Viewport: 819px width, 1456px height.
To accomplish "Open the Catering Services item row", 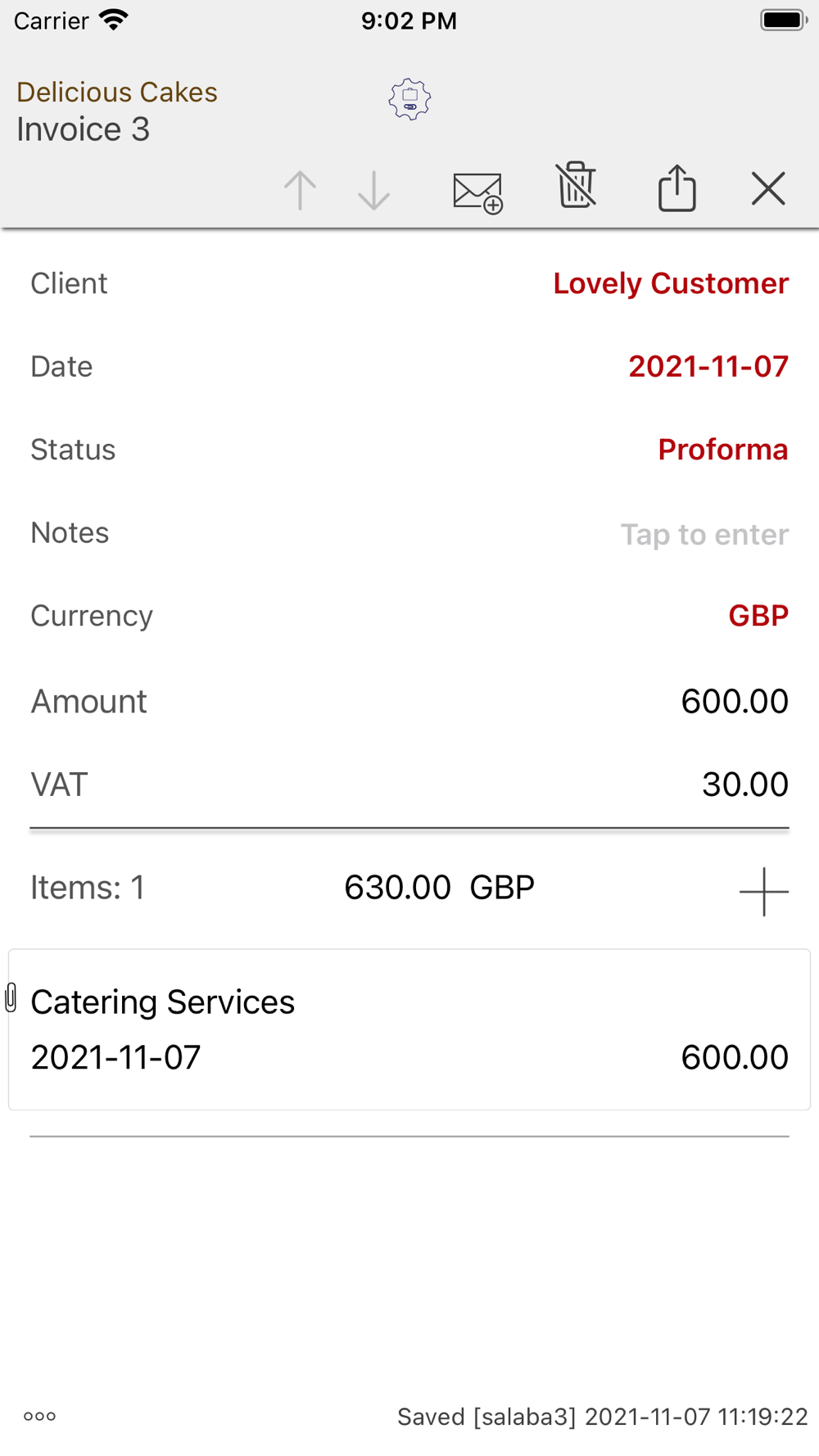I will tap(409, 1029).
